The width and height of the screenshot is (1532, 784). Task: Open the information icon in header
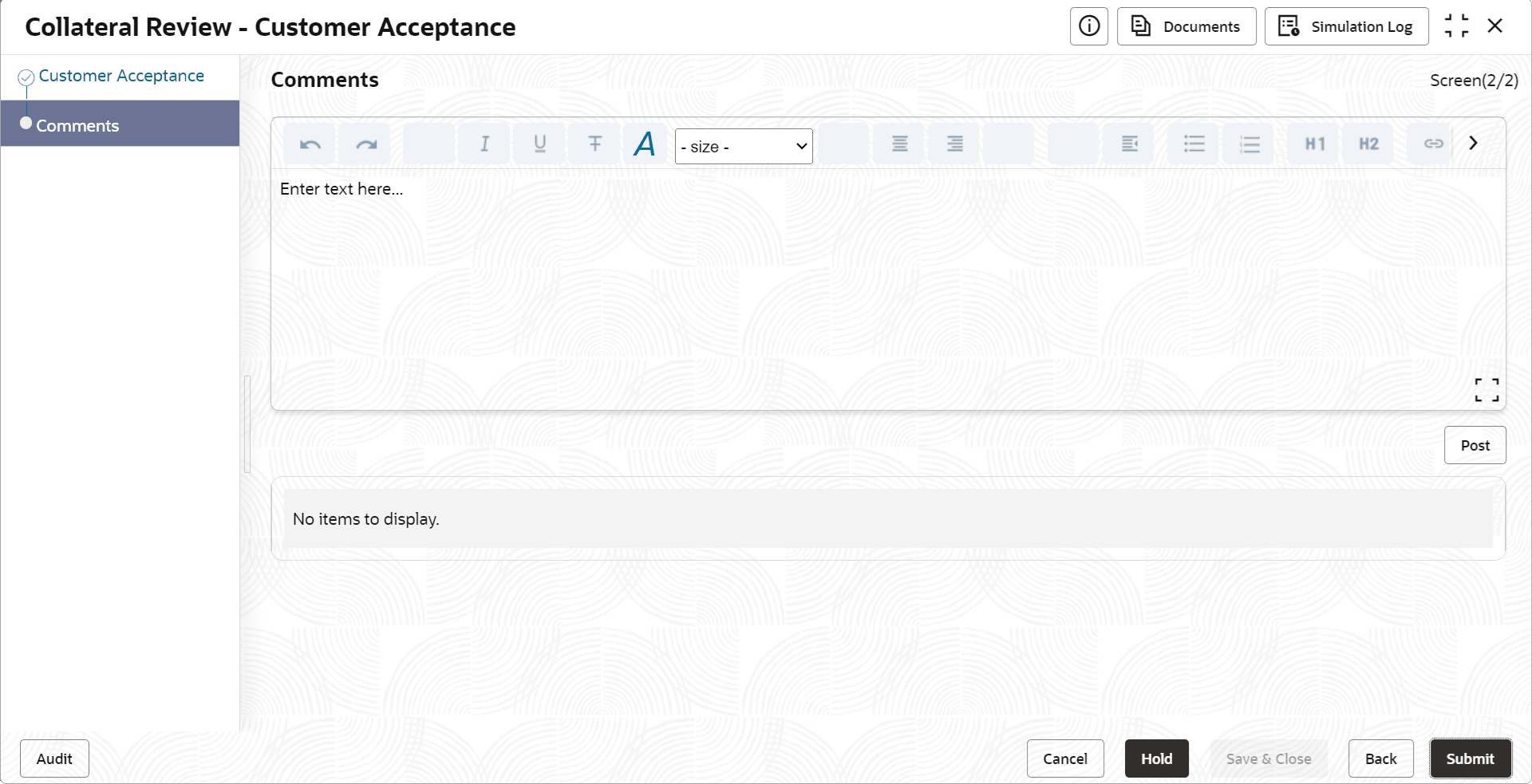pyautogui.click(x=1088, y=26)
